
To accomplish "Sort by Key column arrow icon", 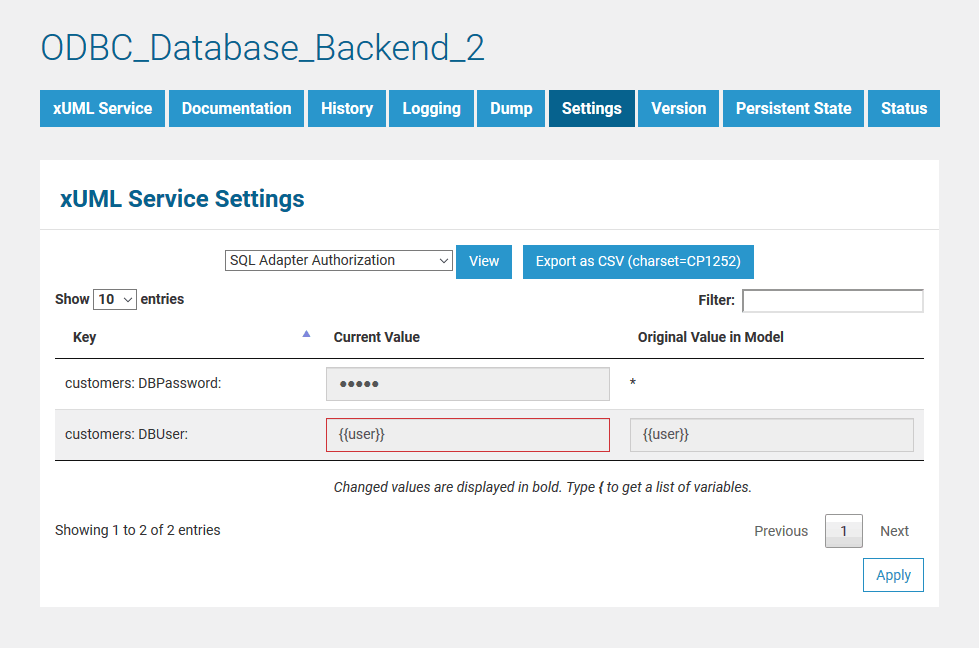I will (x=306, y=335).
